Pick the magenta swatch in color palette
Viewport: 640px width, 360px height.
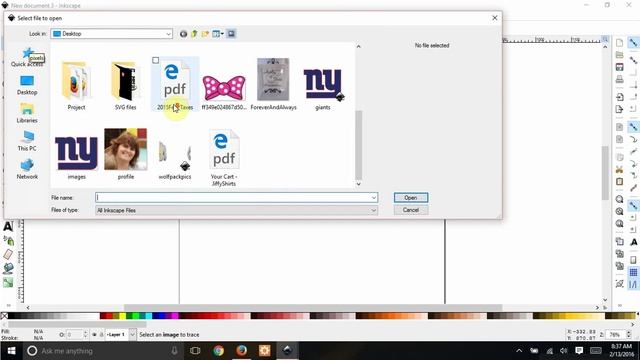[x=175, y=316]
